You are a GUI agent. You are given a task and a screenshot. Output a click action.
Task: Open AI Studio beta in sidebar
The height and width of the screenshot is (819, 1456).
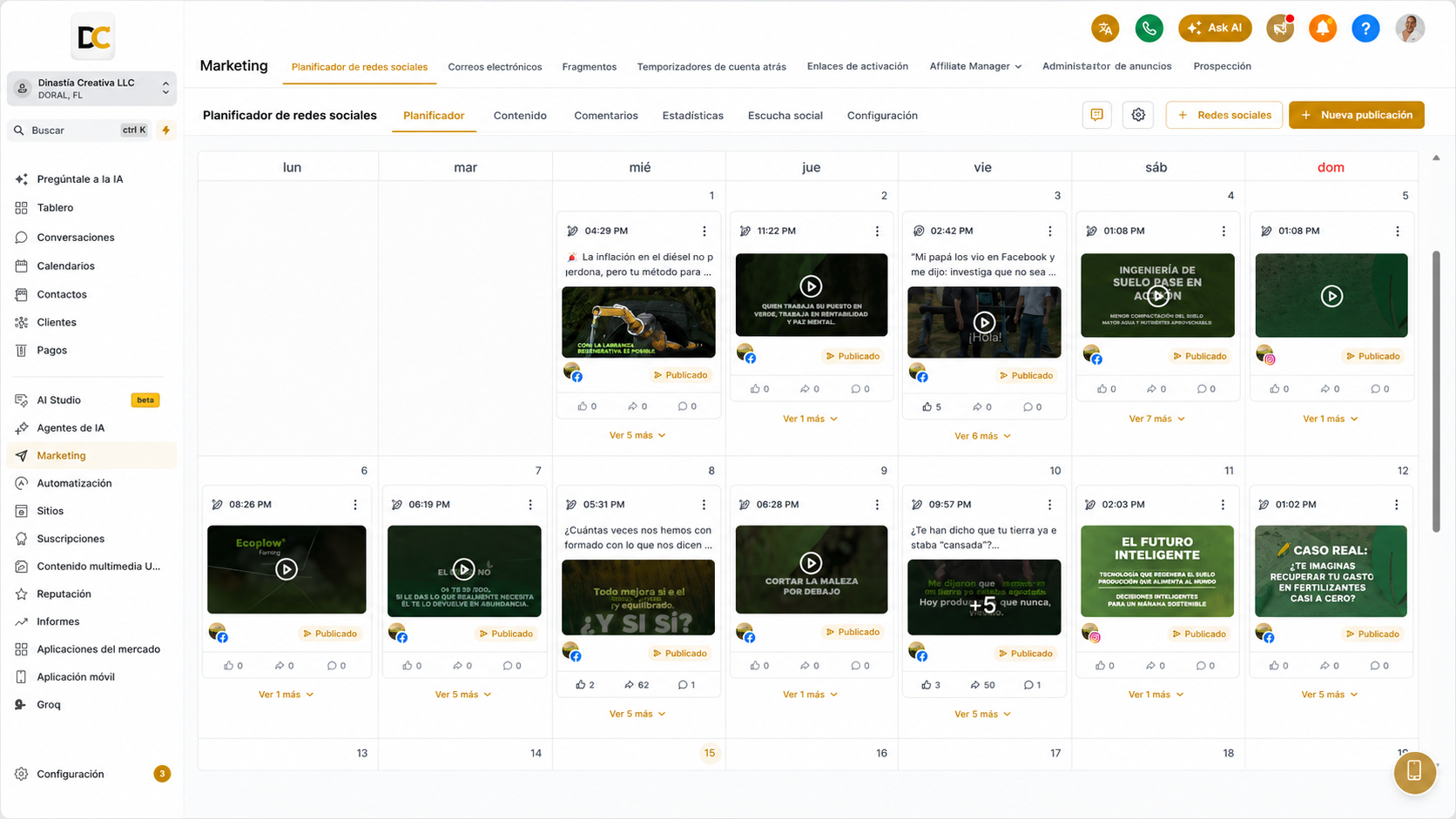click(92, 400)
